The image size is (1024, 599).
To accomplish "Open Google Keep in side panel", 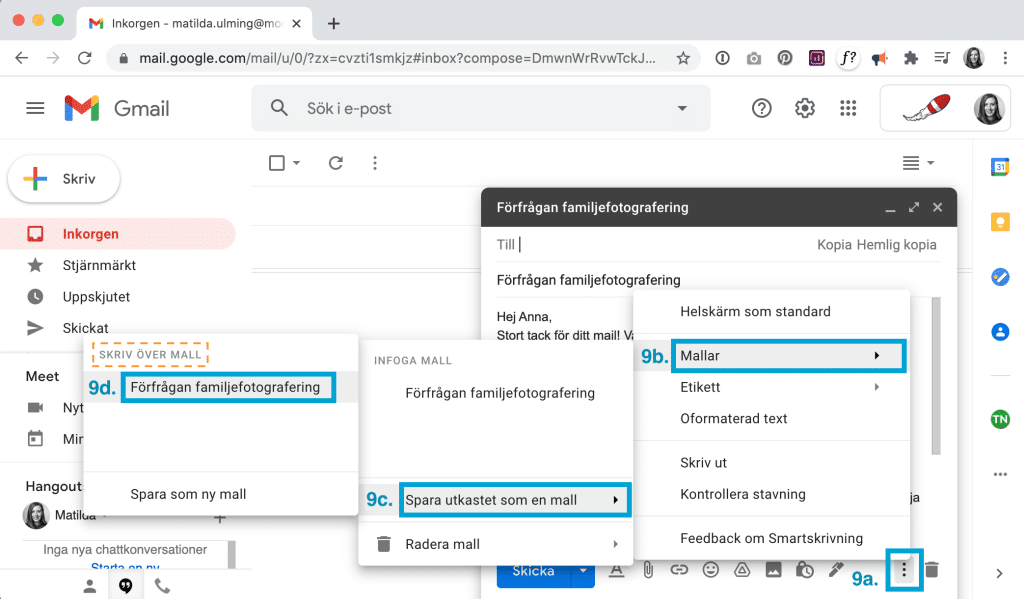I will [999, 221].
